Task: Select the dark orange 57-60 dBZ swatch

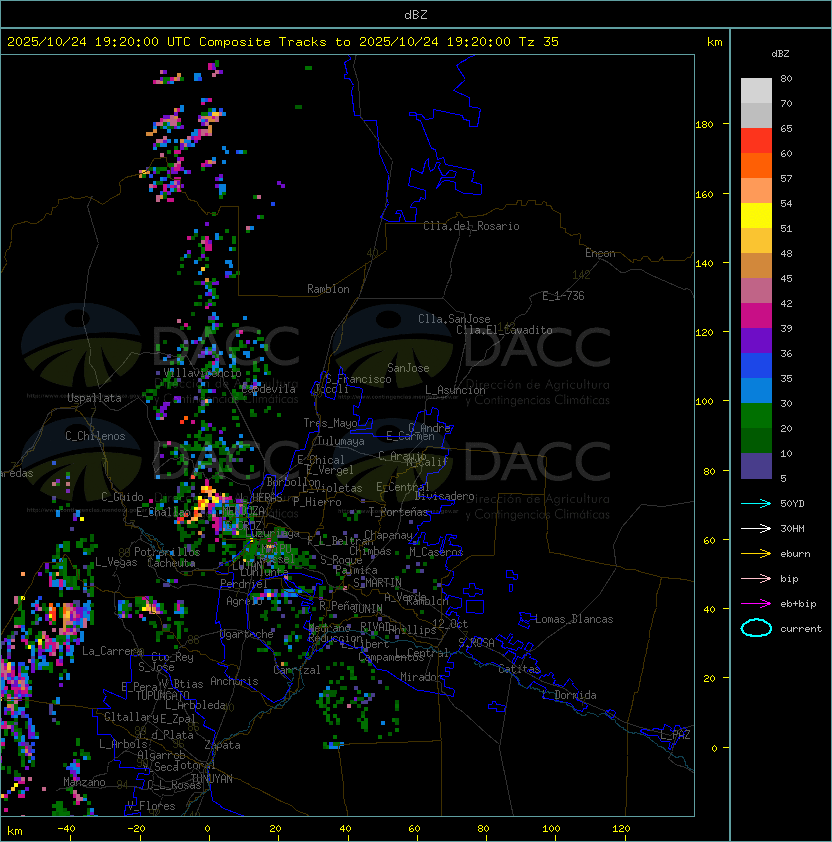Action: (x=756, y=165)
